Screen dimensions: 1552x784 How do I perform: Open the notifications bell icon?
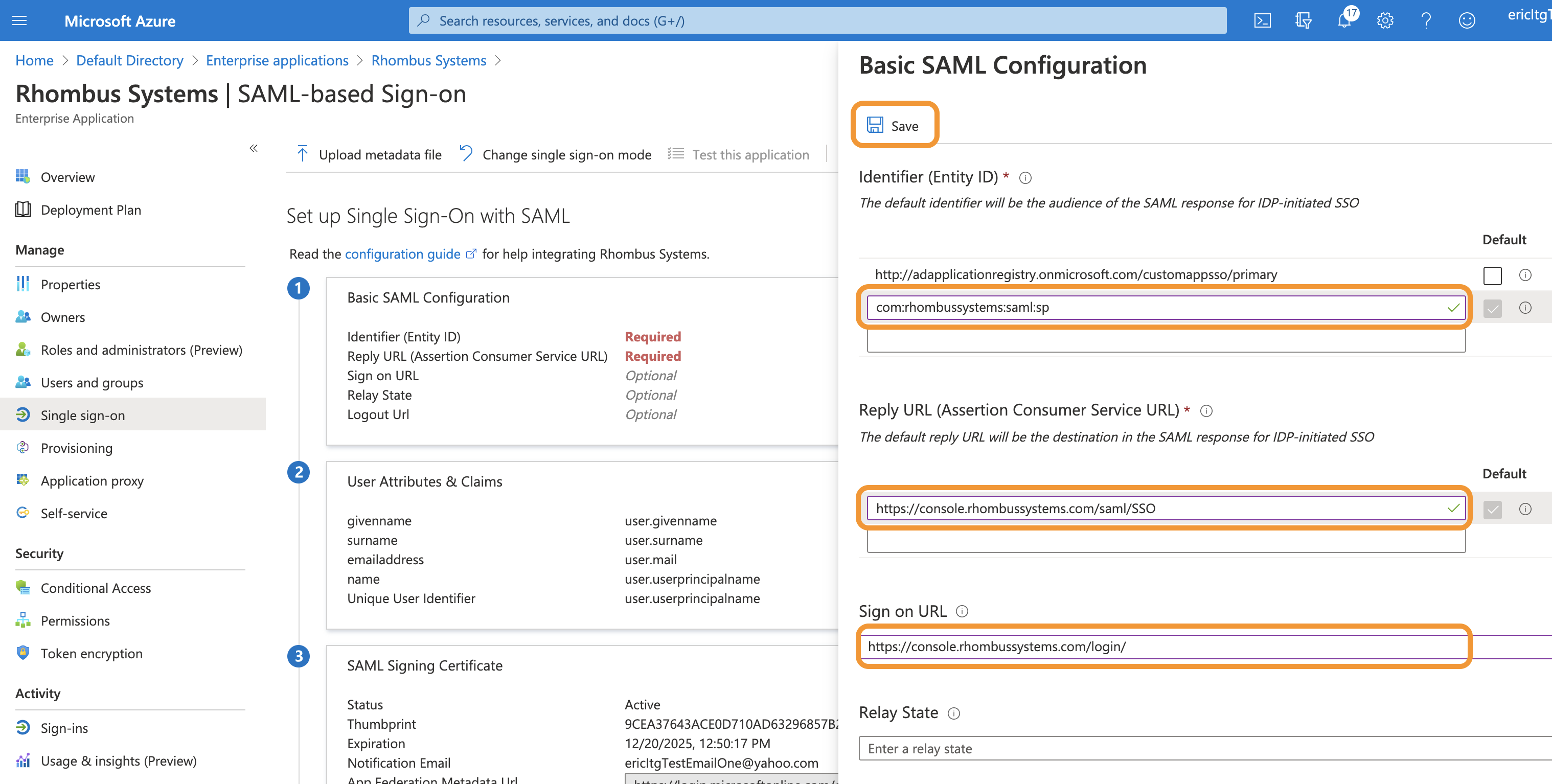pos(1344,21)
